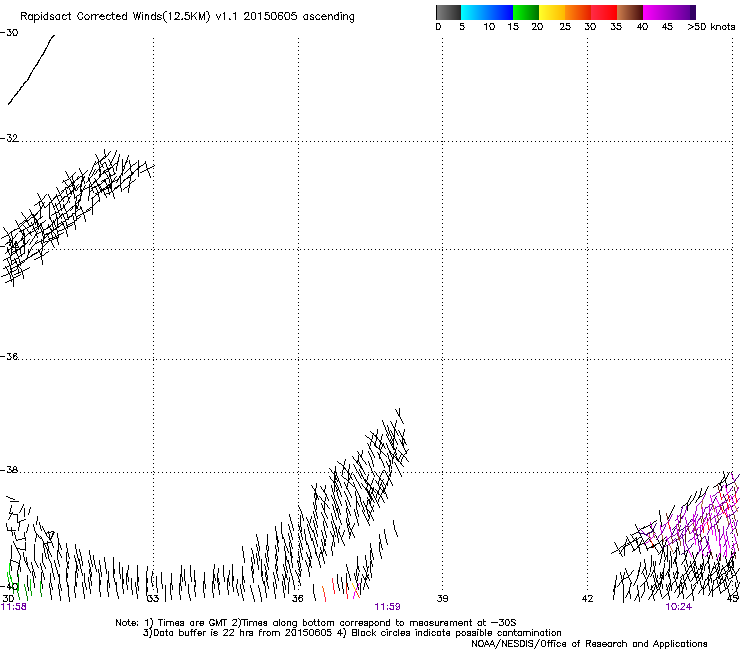Click the '-32' latitude axis label
Image resolution: width=740 pixels, height=650 pixels.
pyautogui.click(x=9, y=138)
